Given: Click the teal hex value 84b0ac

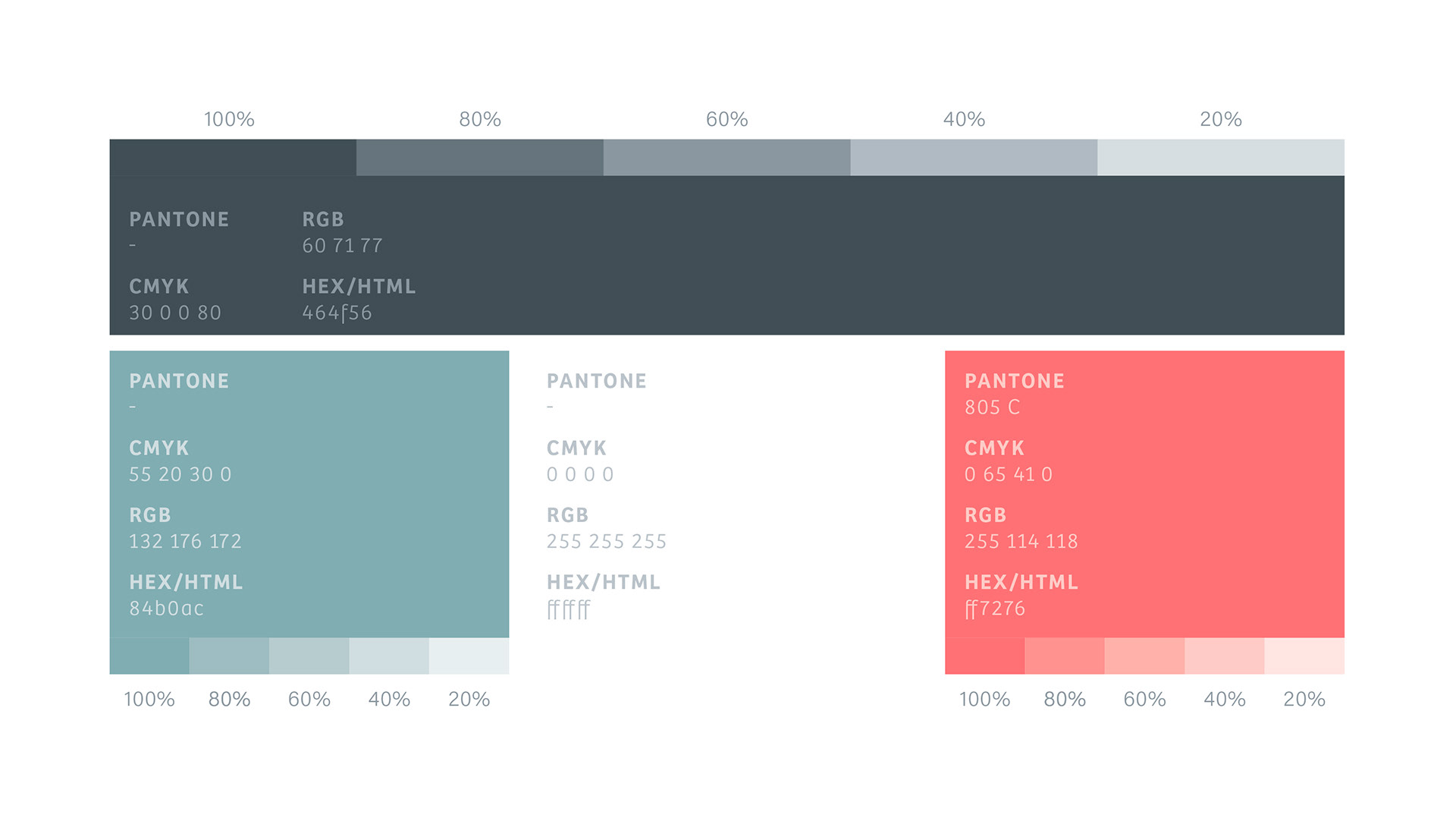Looking at the screenshot, I should pyautogui.click(x=166, y=609).
